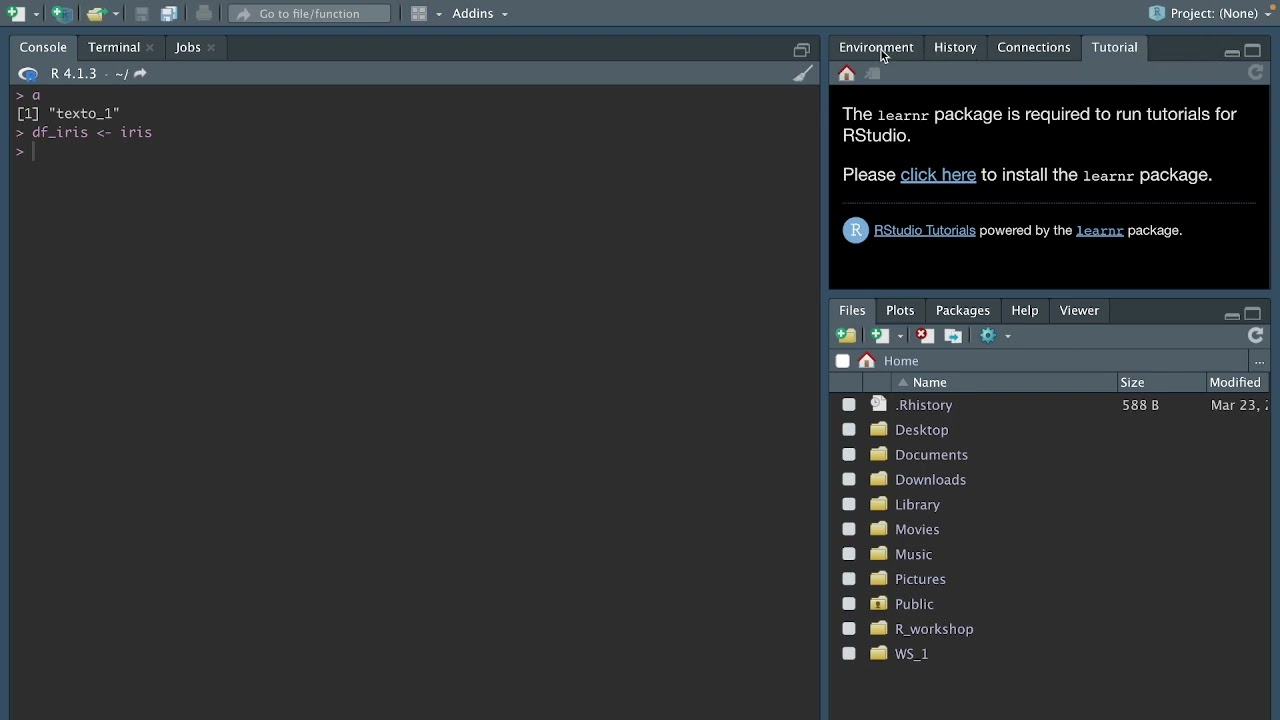The width and height of the screenshot is (1280, 720).
Task: Click the console pane maximize icon
Action: [802, 50]
